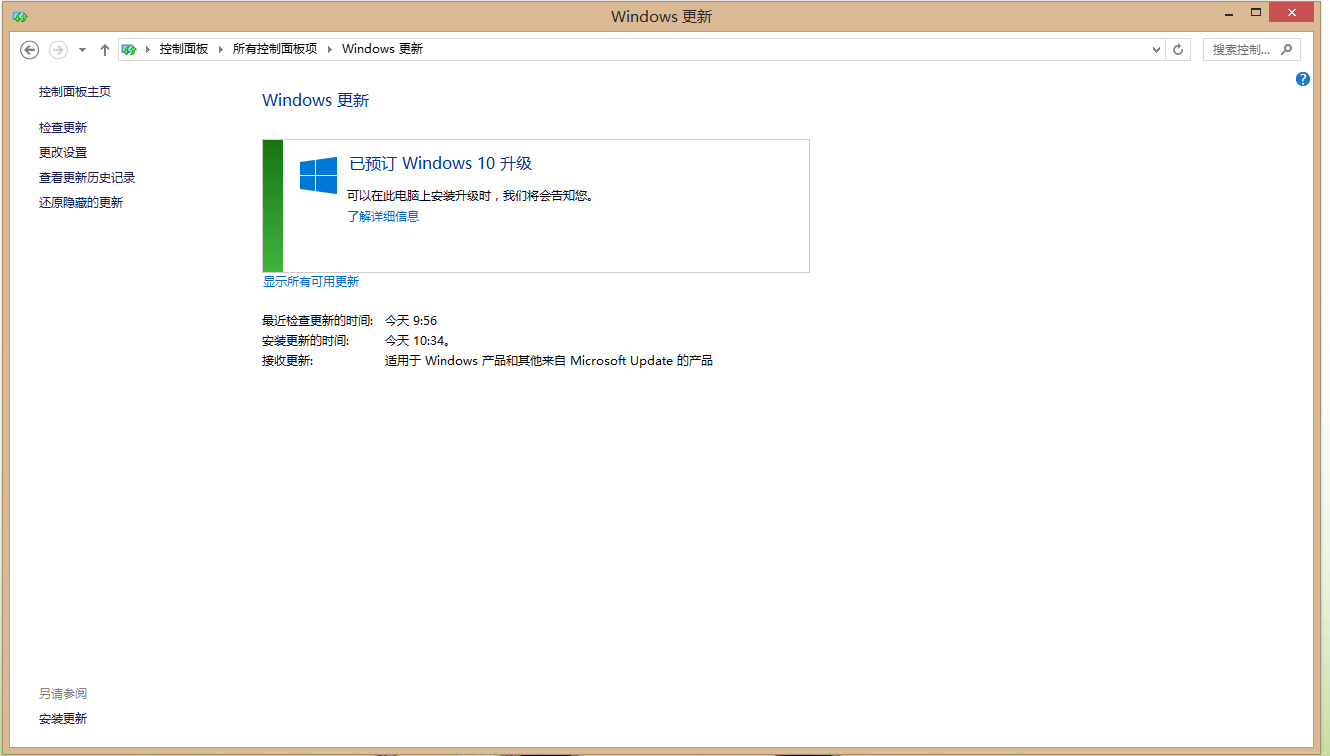
Task: Expand the chevron after 控制面板 breadcrumb
Action: (x=221, y=49)
